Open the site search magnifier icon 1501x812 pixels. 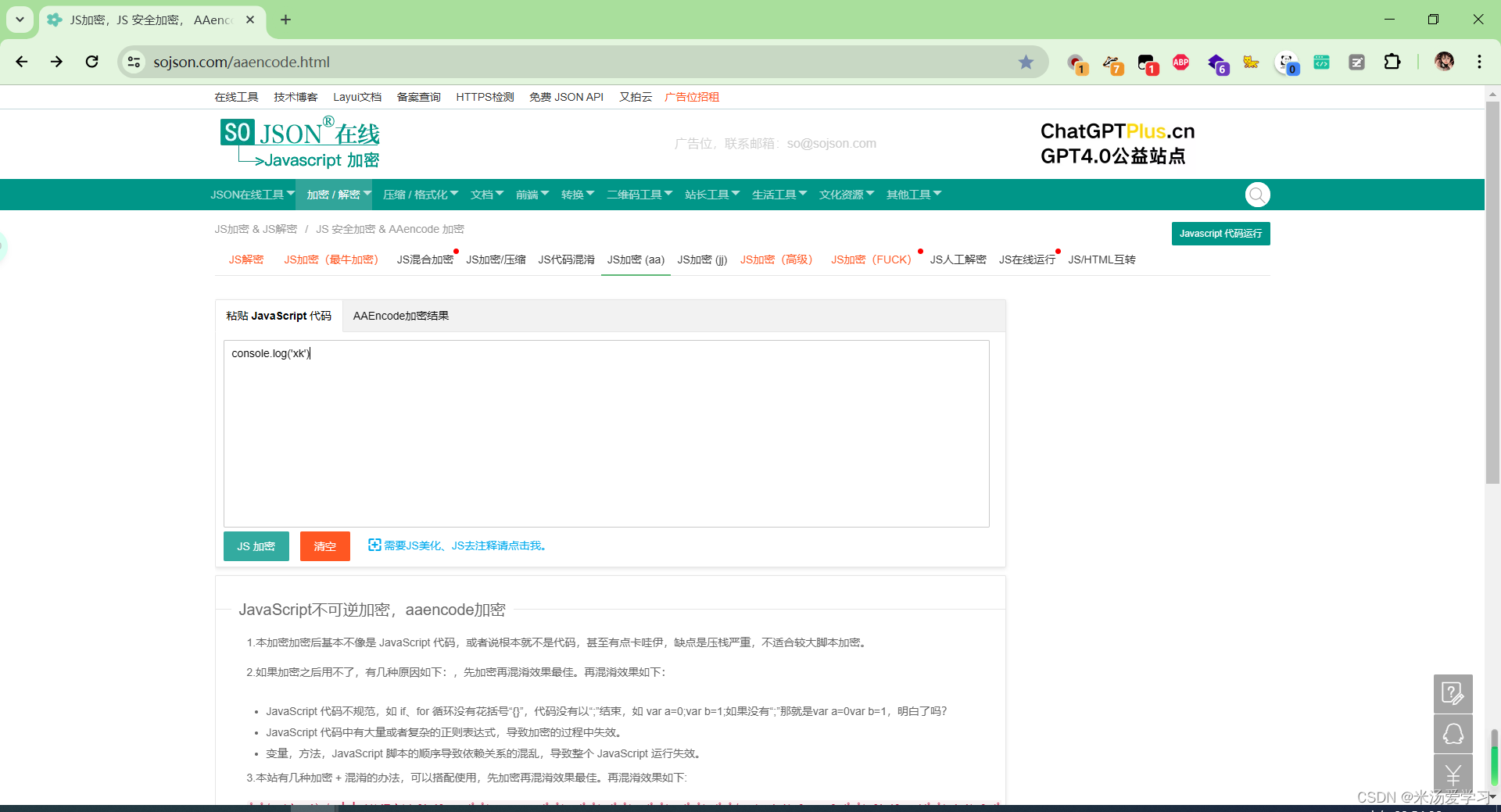(x=1257, y=195)
